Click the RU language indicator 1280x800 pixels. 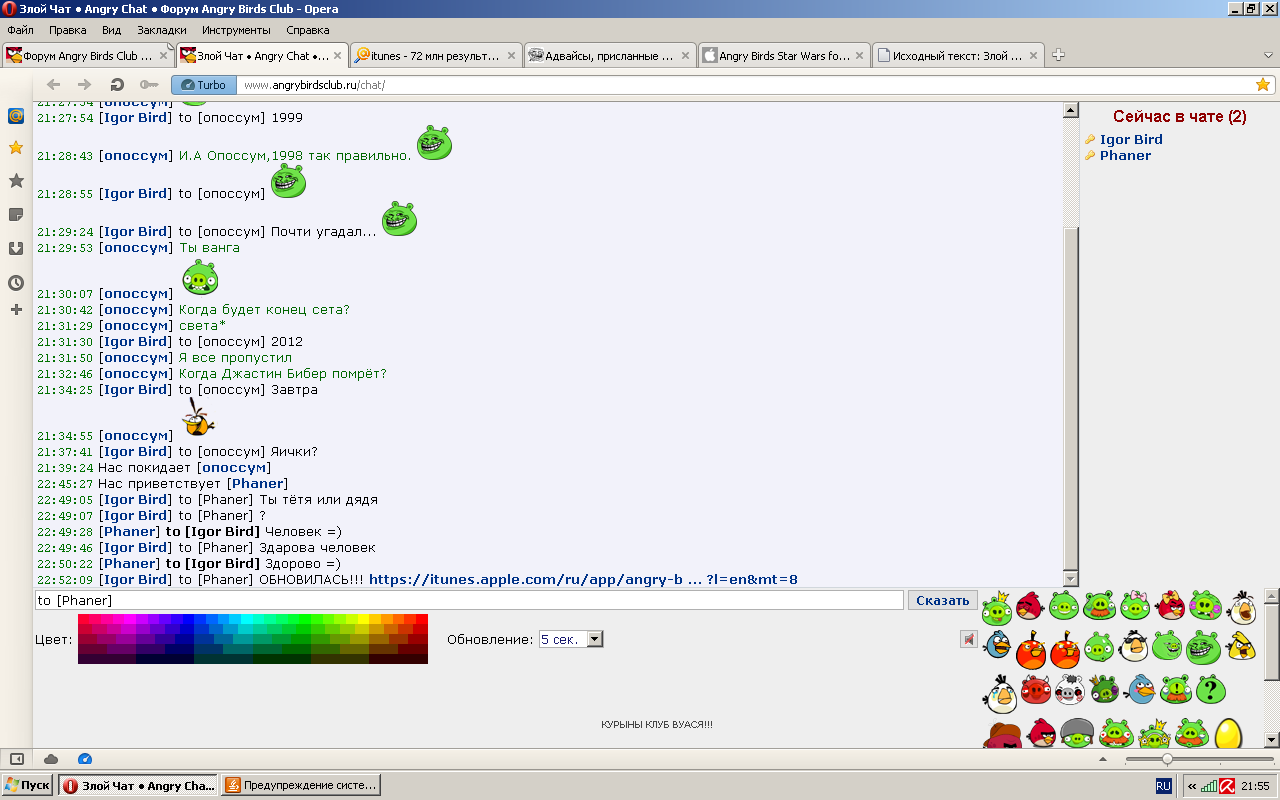coord(1163,786)
